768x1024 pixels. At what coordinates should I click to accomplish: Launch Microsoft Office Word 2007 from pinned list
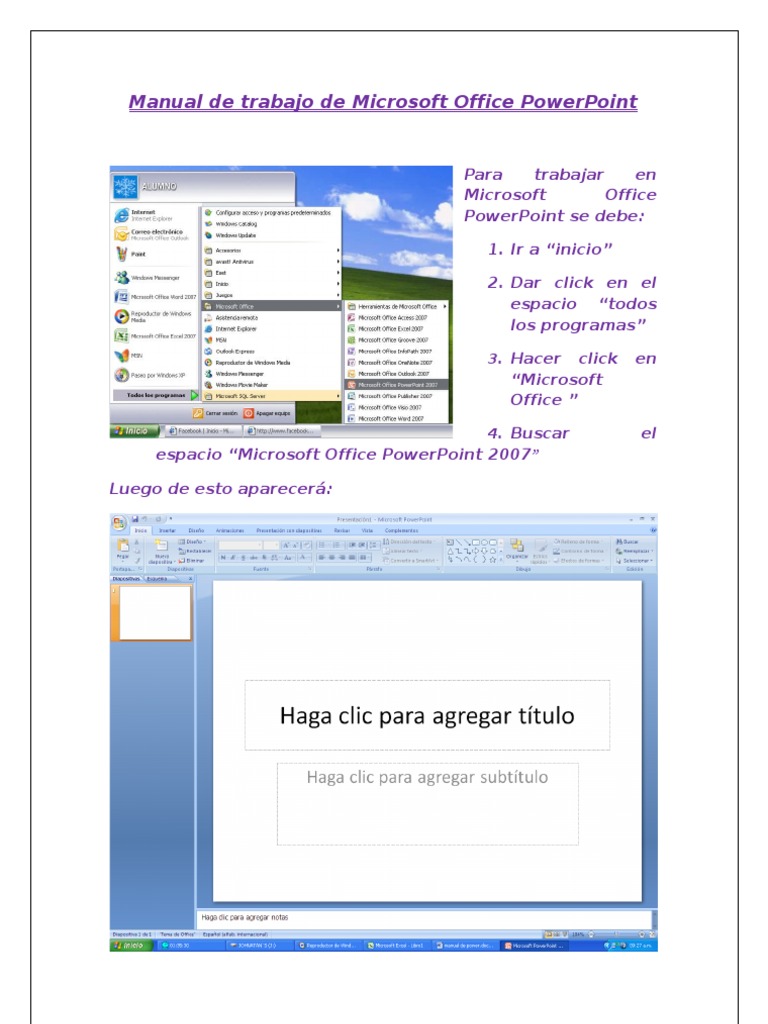155,296
